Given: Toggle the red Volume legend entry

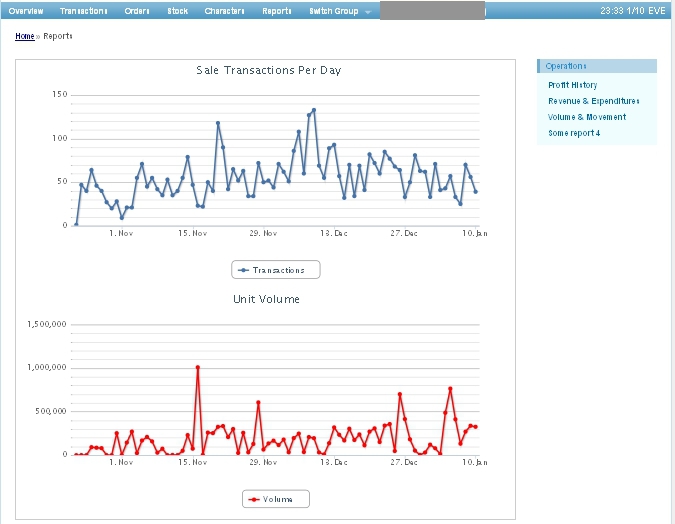Looking at the screenshot, I should (276, 499).
